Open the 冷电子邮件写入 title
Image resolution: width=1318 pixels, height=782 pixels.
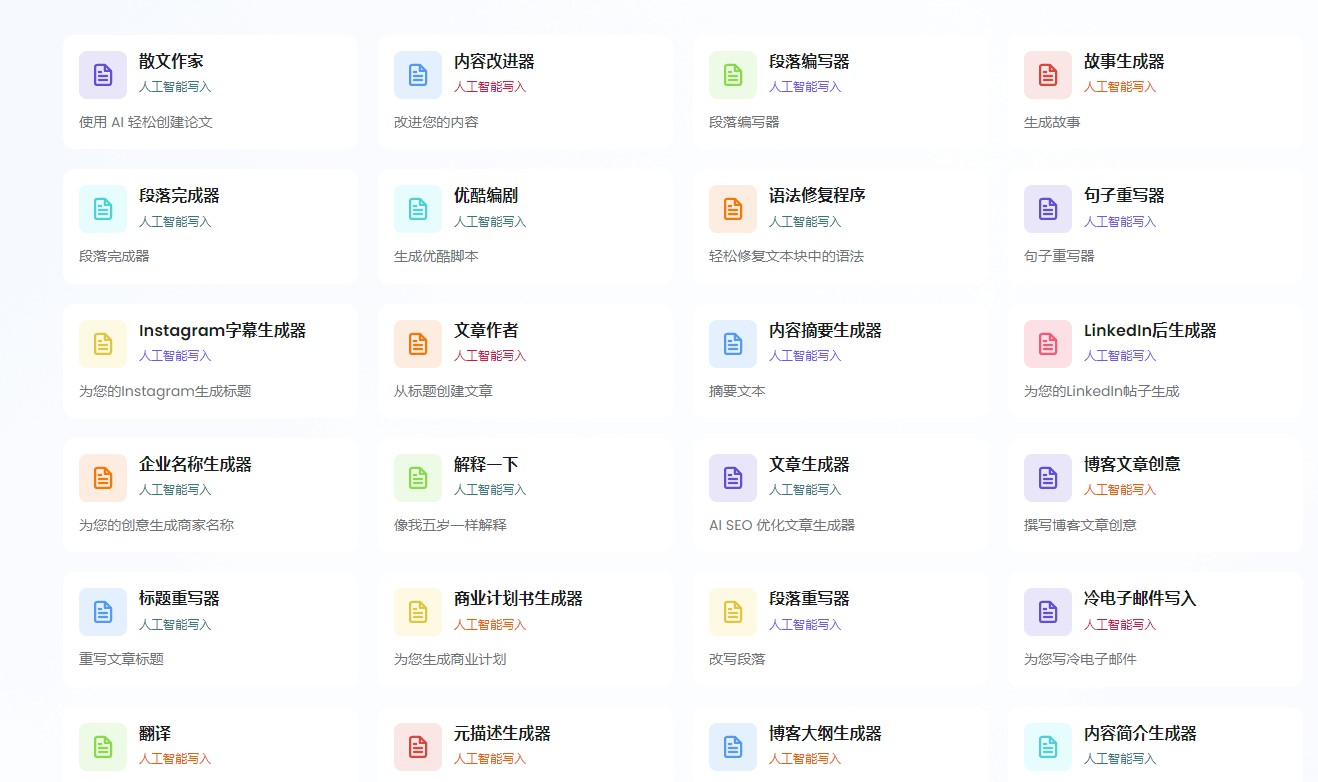coord(1140,599)
